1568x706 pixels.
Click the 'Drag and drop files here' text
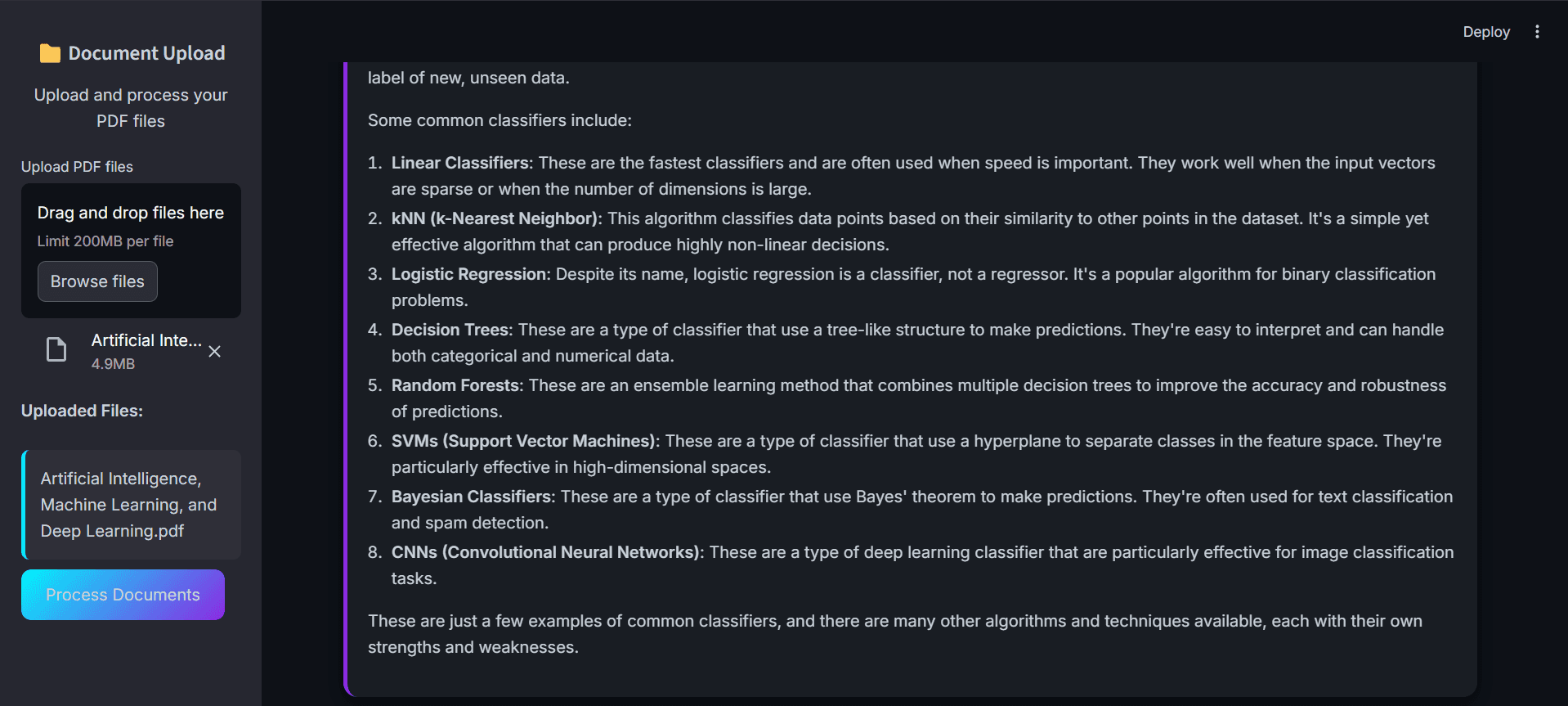pyautogui.click(x=131, y=212)
